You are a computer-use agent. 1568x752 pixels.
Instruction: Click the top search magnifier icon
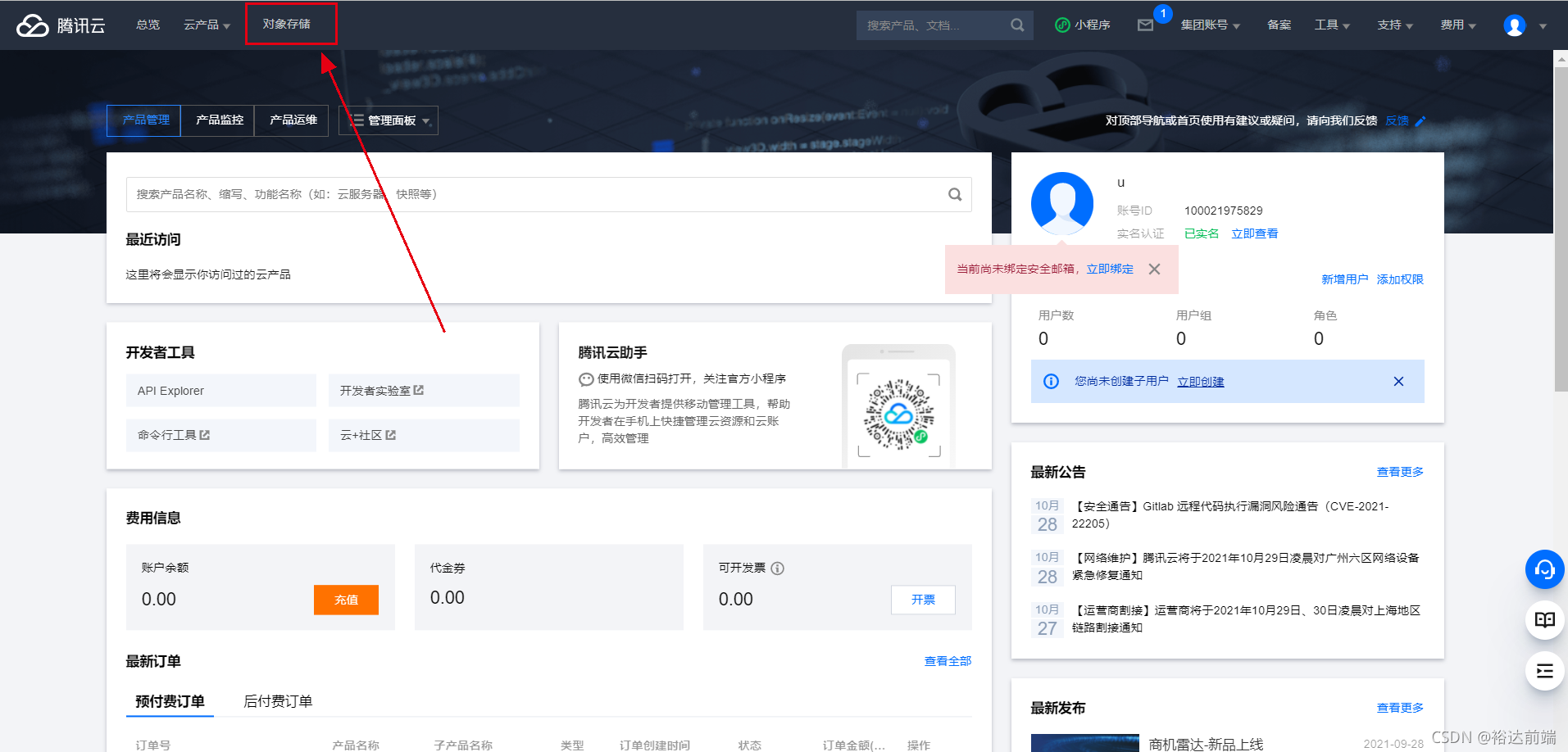1017,25
